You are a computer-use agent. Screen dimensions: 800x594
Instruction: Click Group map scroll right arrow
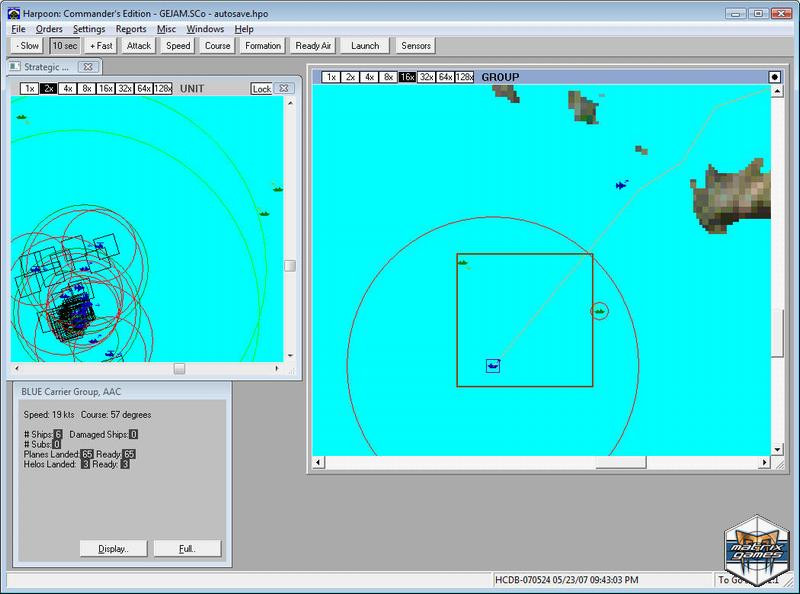pyautogui.click(x=764, y=462)
